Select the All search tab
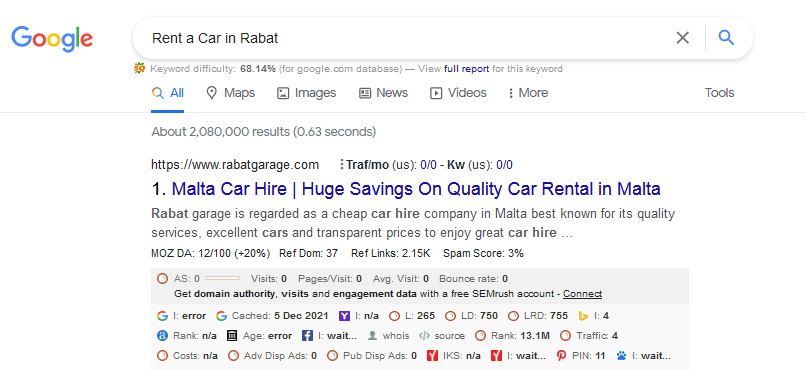This screenshot has height=378, width=806. pyautogui.click(x=168, y=93)
